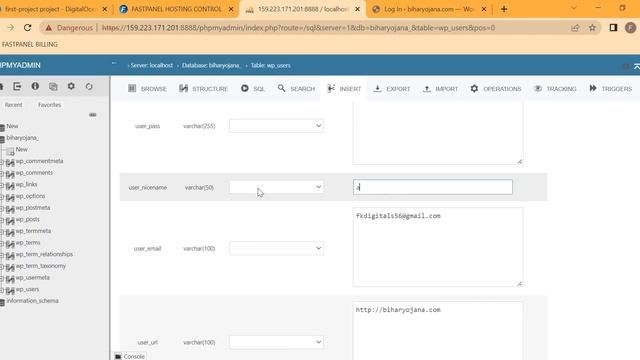Click the copy documentation icon in sidebar
This screenshot has height=360, width=640.
pos(53,87)
